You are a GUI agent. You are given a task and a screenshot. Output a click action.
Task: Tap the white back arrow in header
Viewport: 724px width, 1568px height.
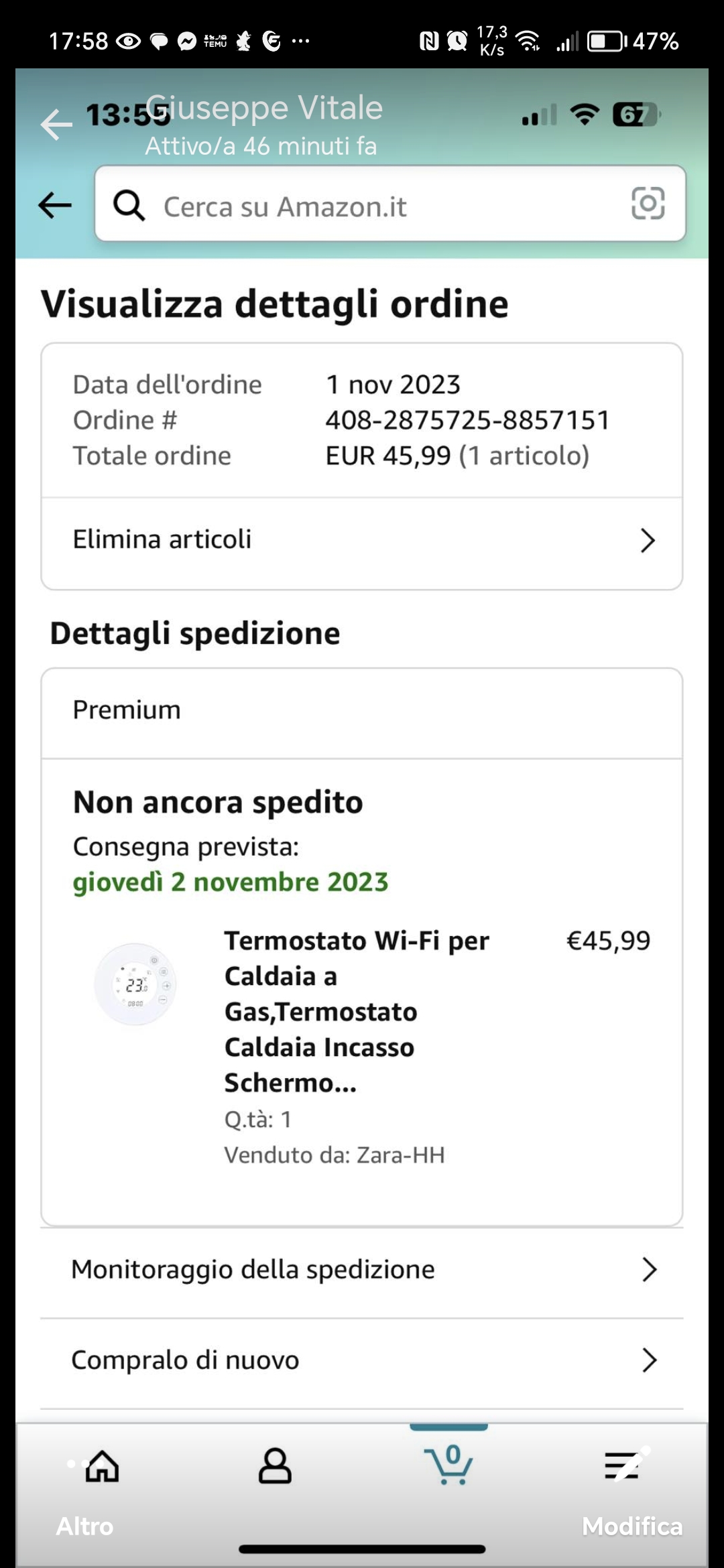coord(56,125)
